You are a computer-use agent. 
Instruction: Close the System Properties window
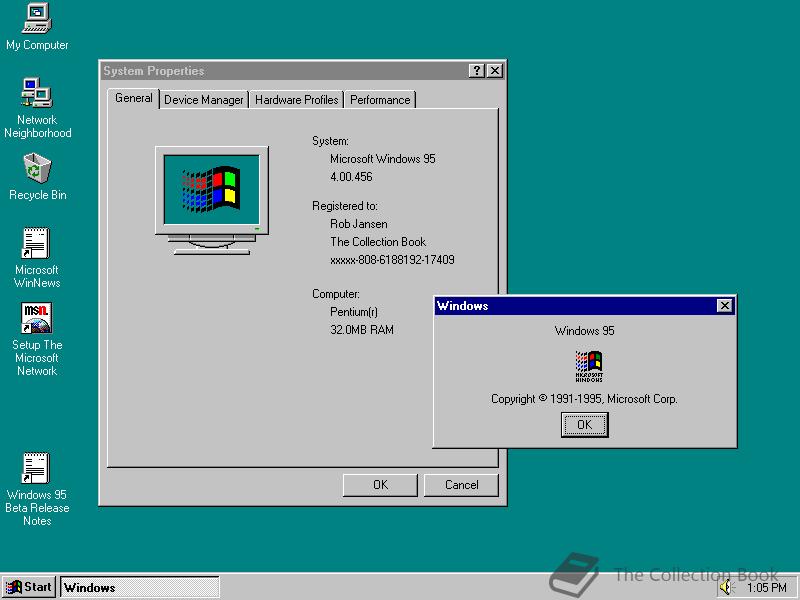point(495,71)
